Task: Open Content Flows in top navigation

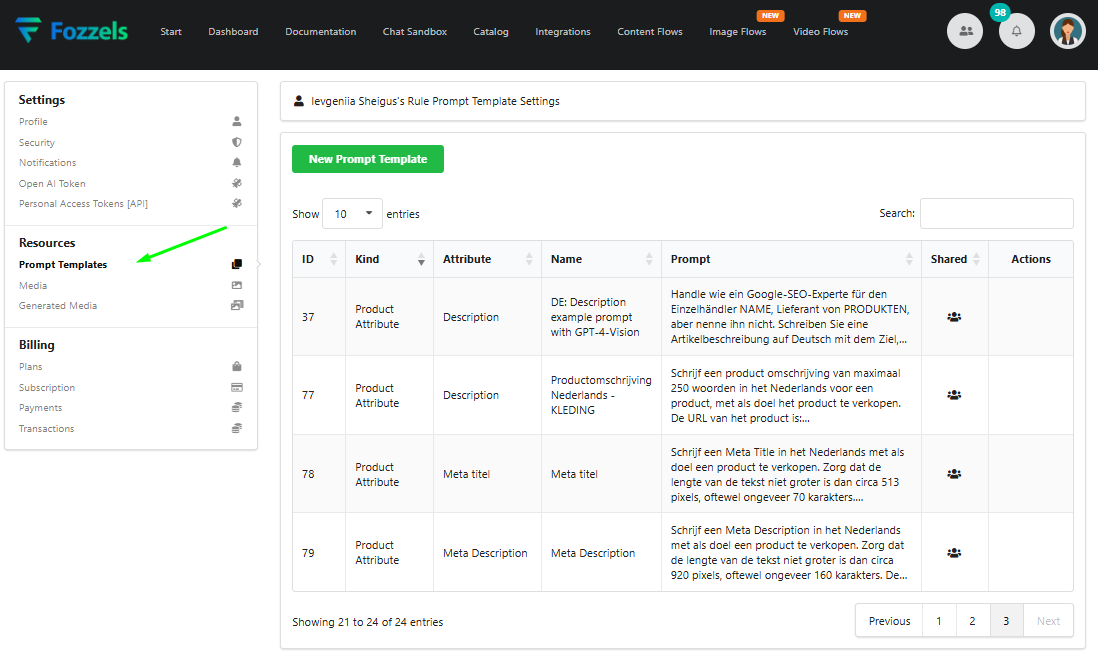Action: tap(650, 32)
